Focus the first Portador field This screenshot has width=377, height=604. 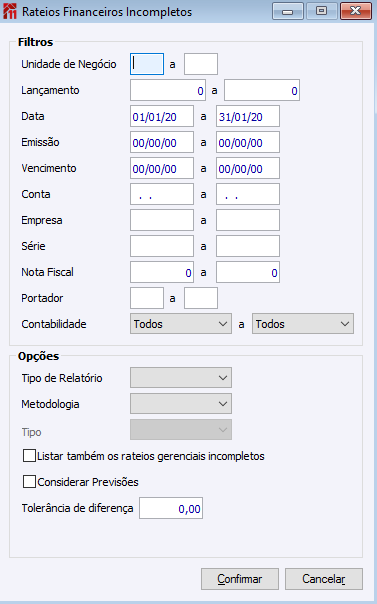[147, 298]
